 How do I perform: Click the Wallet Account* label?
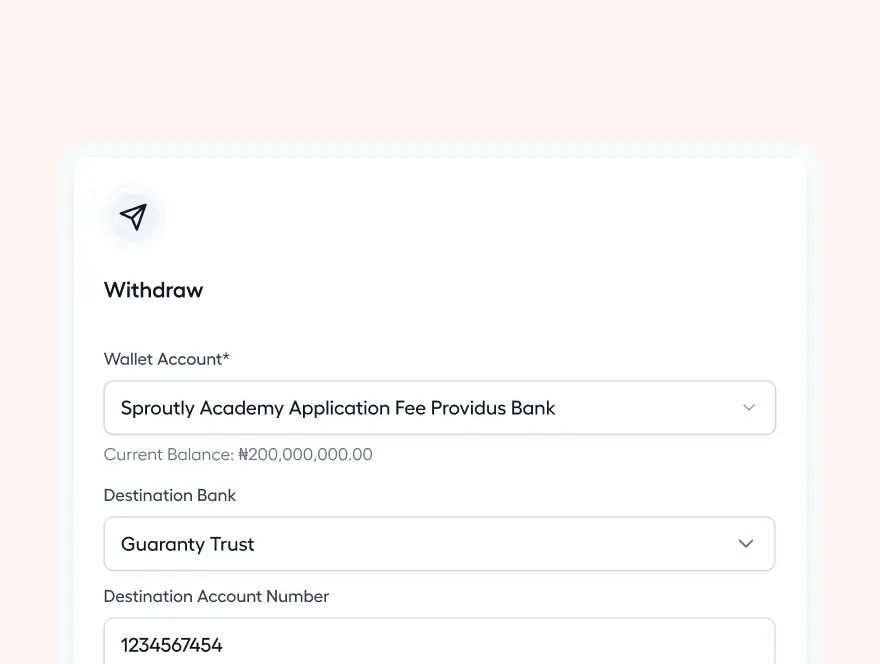(166, 359)
